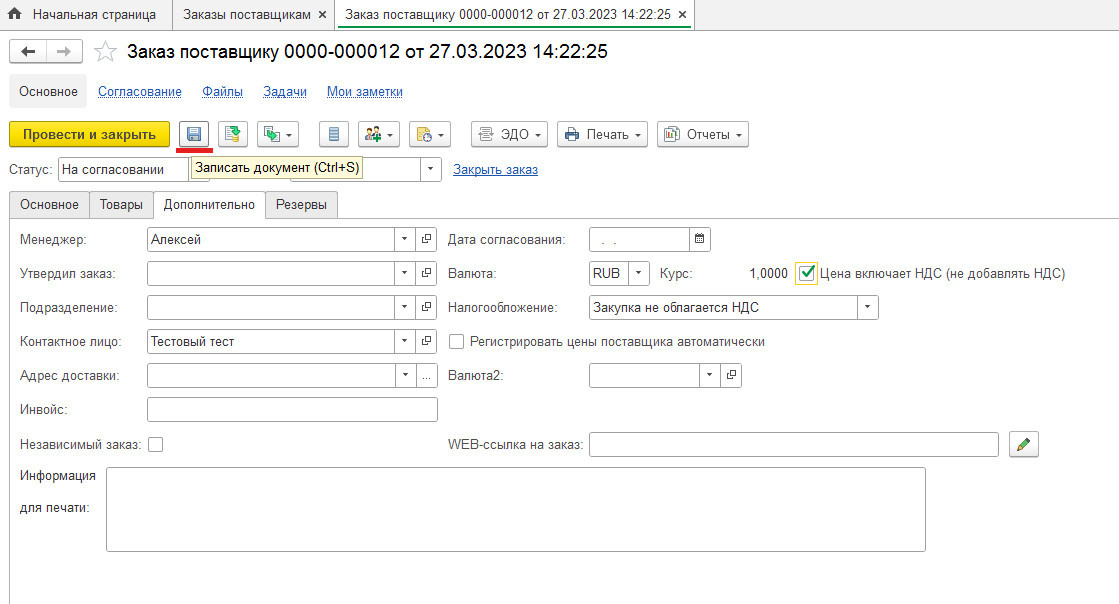The width and height of the screenshot is (1119, 604).
Task: Switch to the Товары tab
Action: pyautogui.click(x=120, y=204)
